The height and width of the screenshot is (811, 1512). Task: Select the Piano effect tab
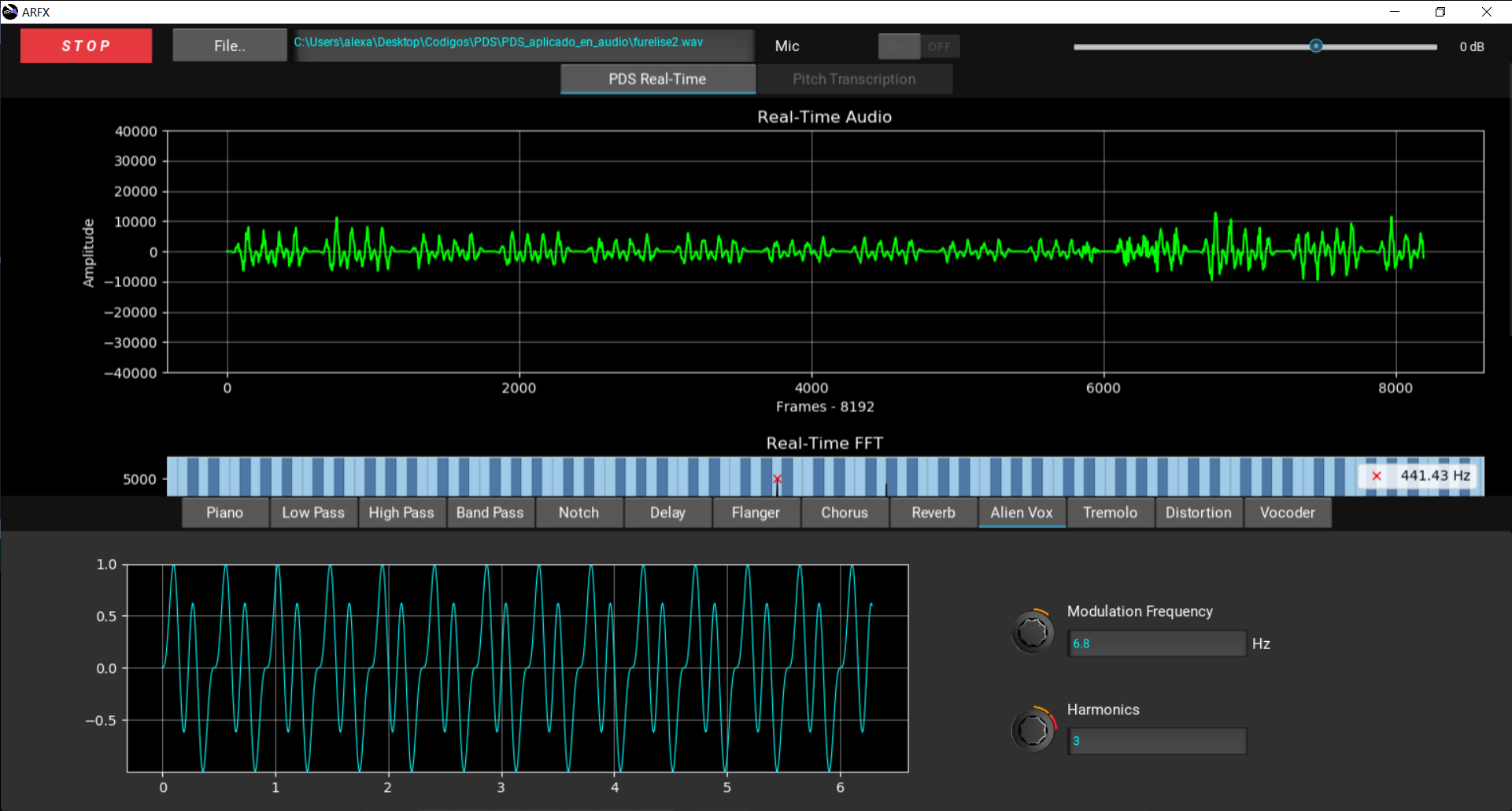tap(225, 513)
